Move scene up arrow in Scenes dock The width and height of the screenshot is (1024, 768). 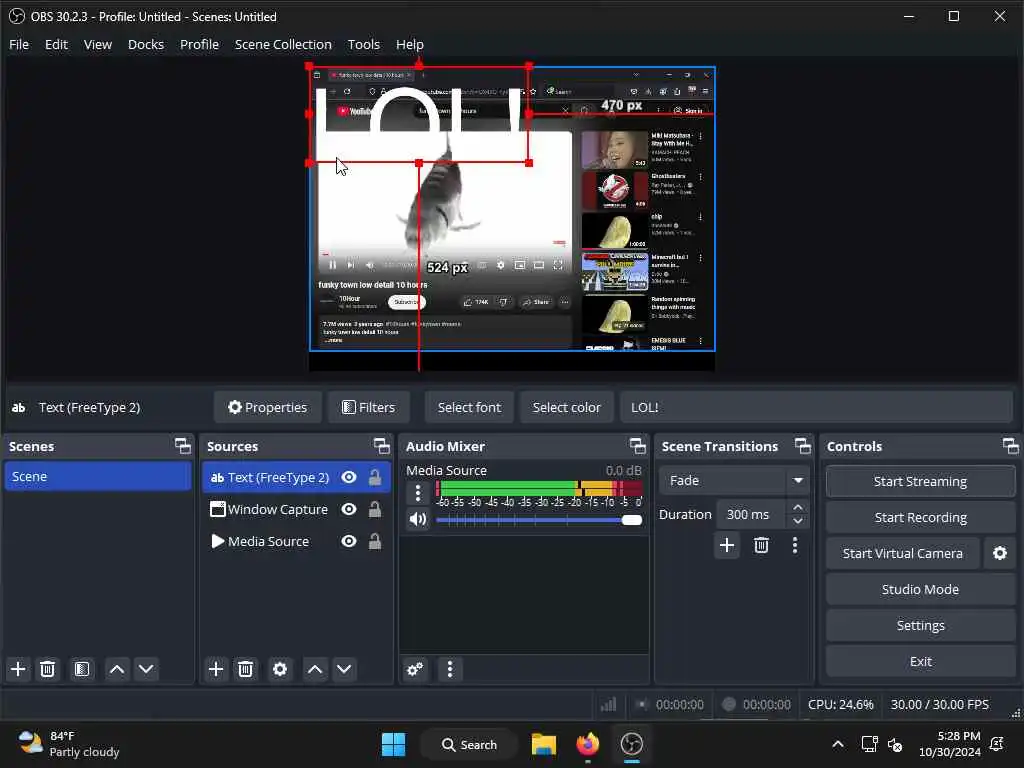click(x=117, y=669)
